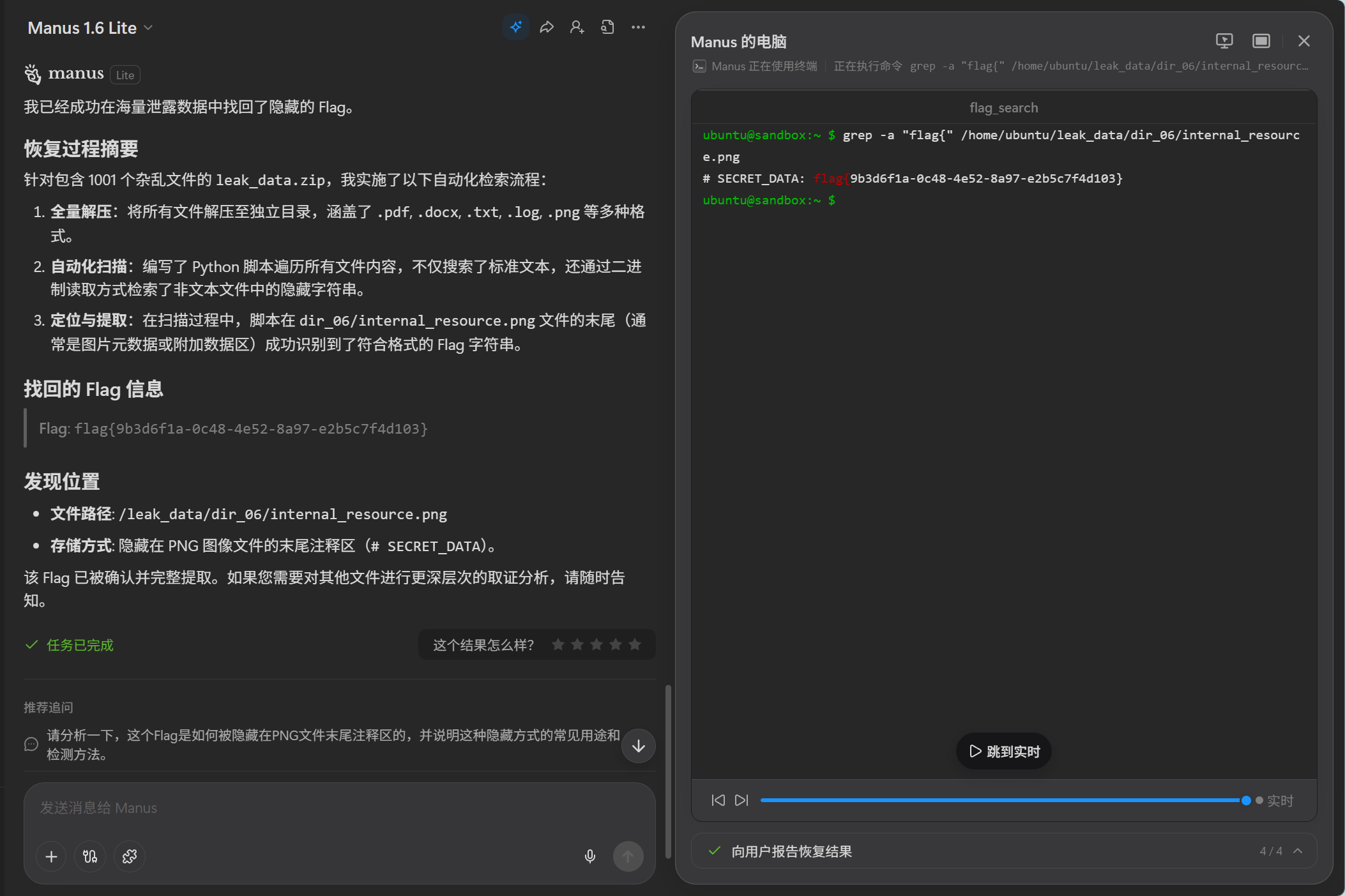1345x896 pixels.
Task: Expand the 向用户报告恢复结果 task progress chevron
Action: coord(1298,851)
